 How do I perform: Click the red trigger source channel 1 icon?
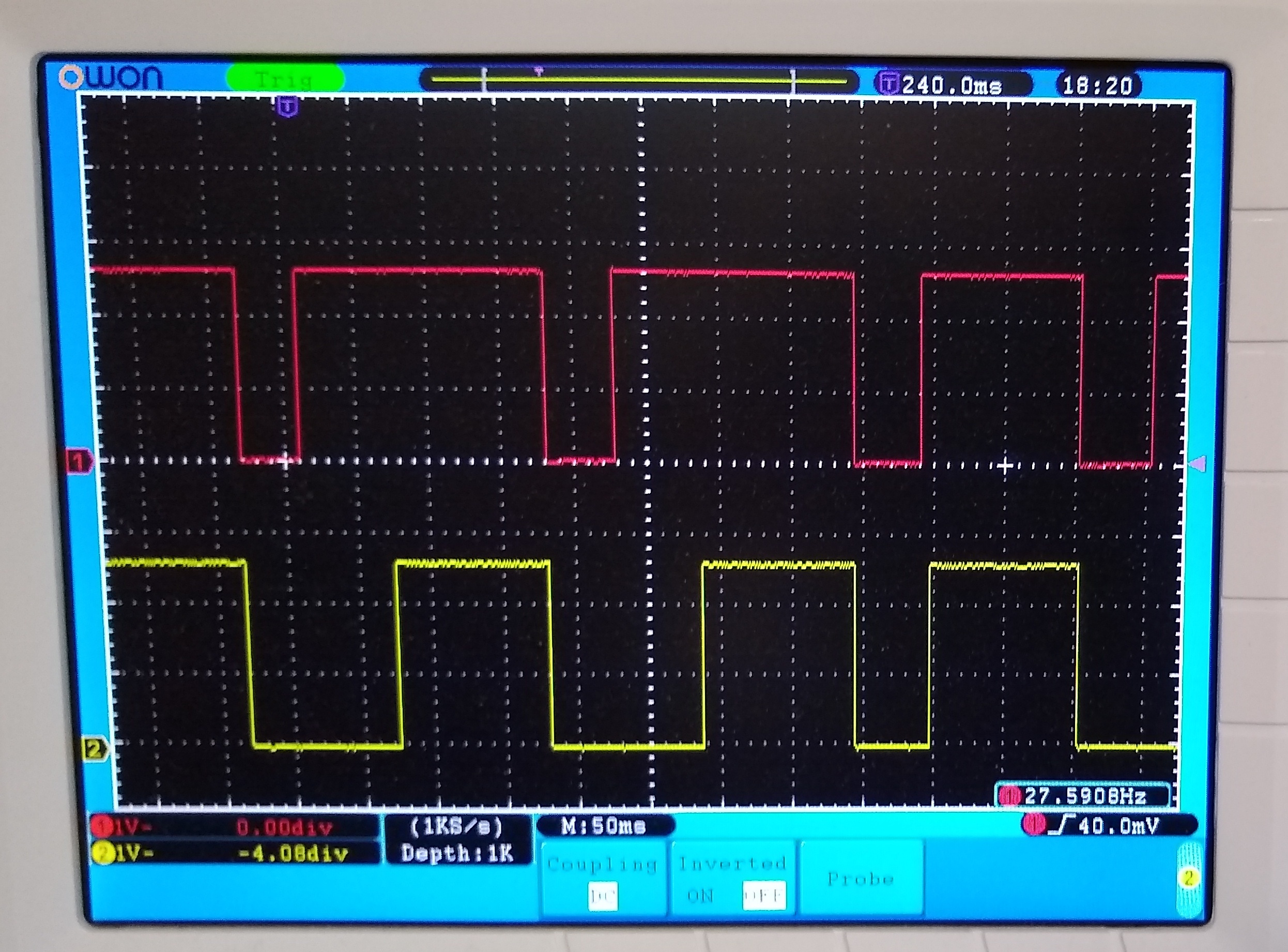point(1034,825)
